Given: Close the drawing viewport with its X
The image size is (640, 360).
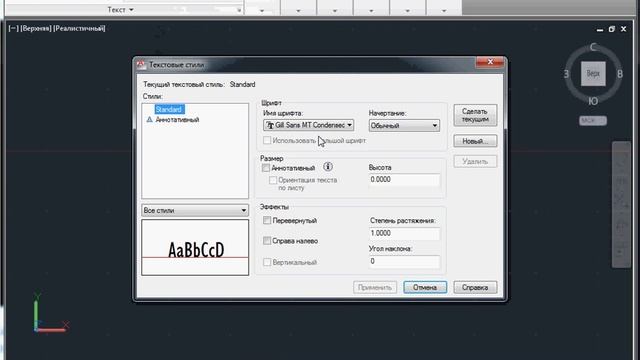Looking at the screenshot, I should pyautogui.click(x=623, y=29).
